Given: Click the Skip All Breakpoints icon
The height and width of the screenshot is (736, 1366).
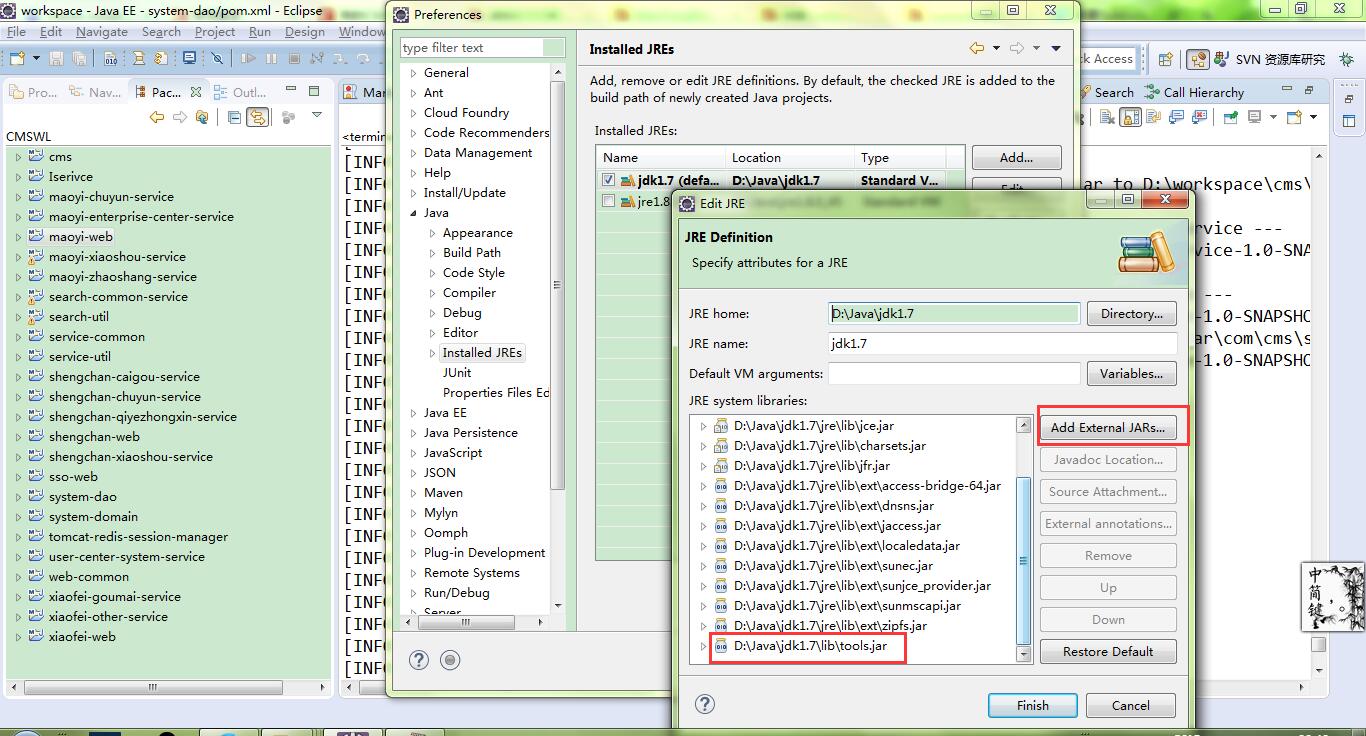Looking at the screenshot, I should pos(217,59).
